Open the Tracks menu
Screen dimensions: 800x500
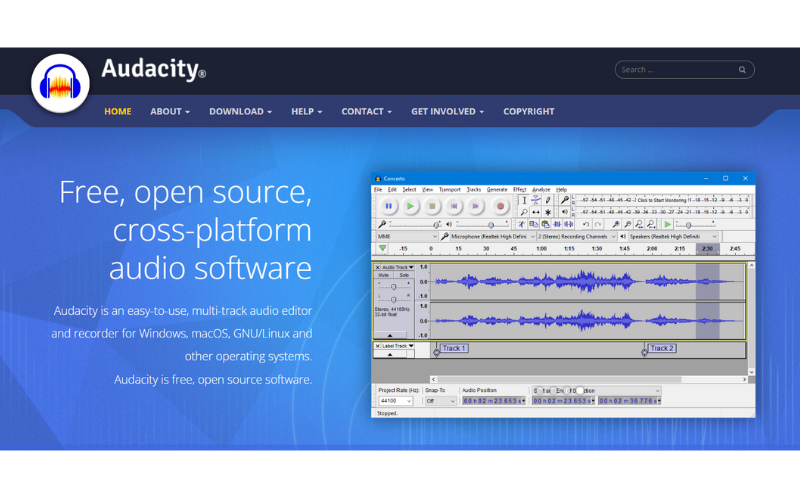point(474,189)
